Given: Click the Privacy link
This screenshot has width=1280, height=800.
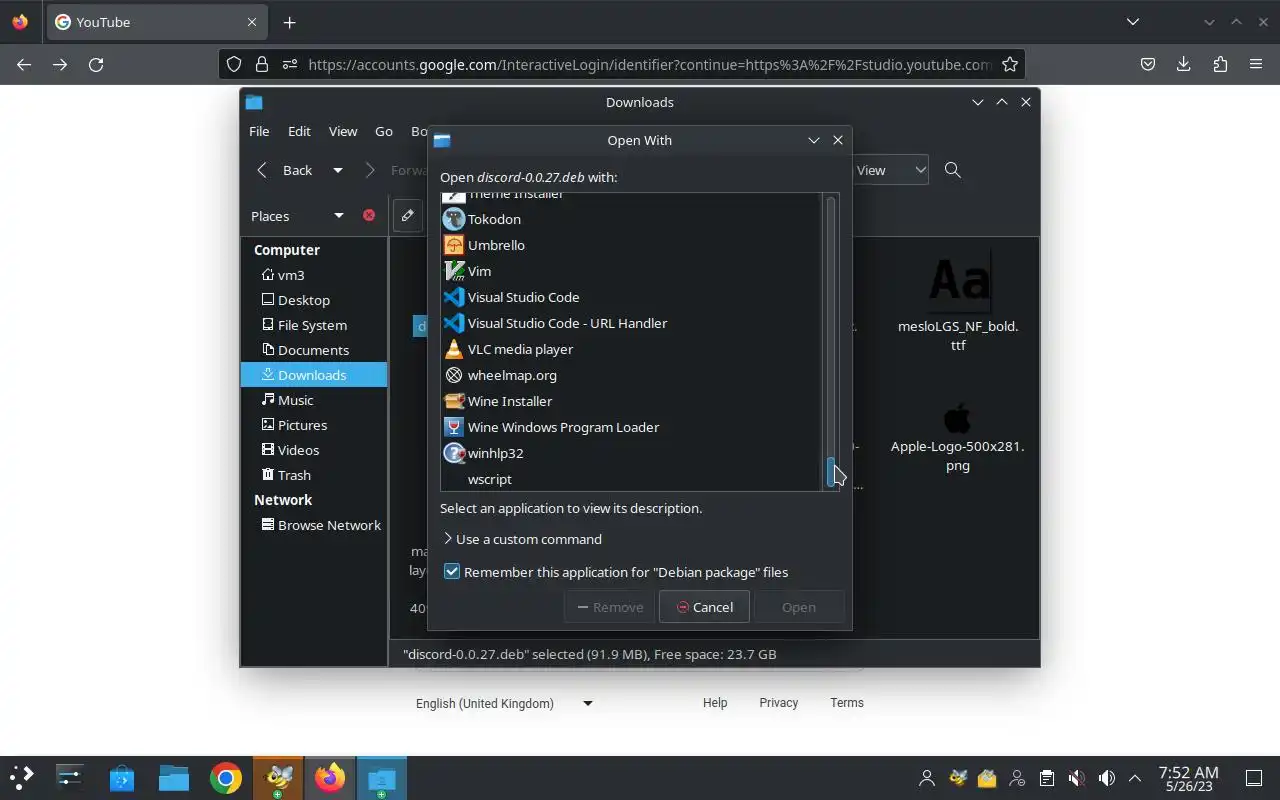Looking at the screenshot, I should coord(778,703).
